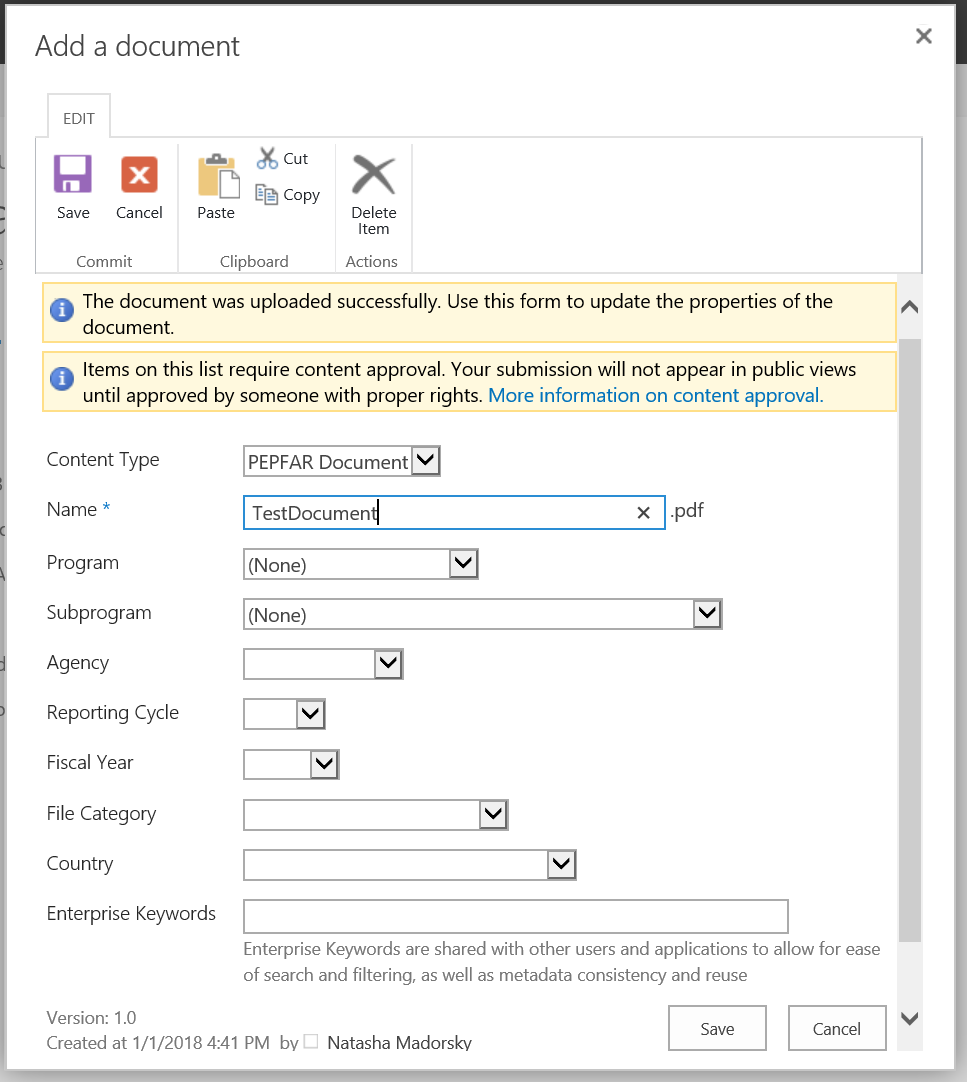Click the form's vertical scrollbar thumb
Image resolution: width=967 pixels, height=1082 pixels.
pos(910,640)
